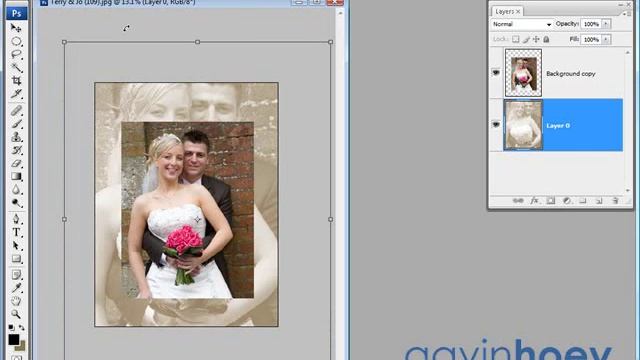Select the Eyedropper tool

(x=16, y=288)
